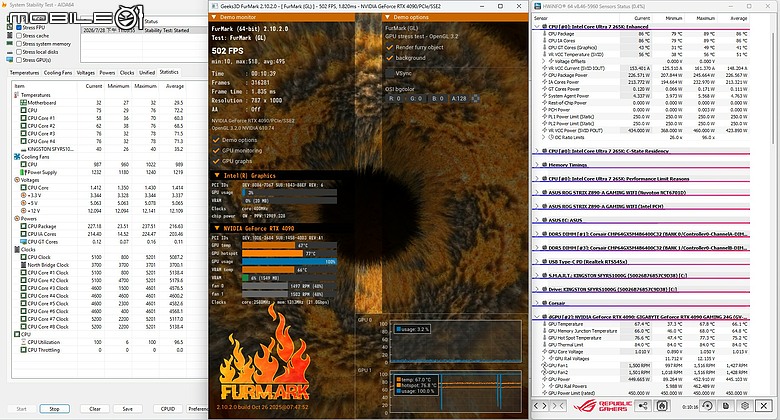Click the Cooling Fans fan icon in AIDA64 list
This screenshot has width=780, height=420.
[17, 157]
